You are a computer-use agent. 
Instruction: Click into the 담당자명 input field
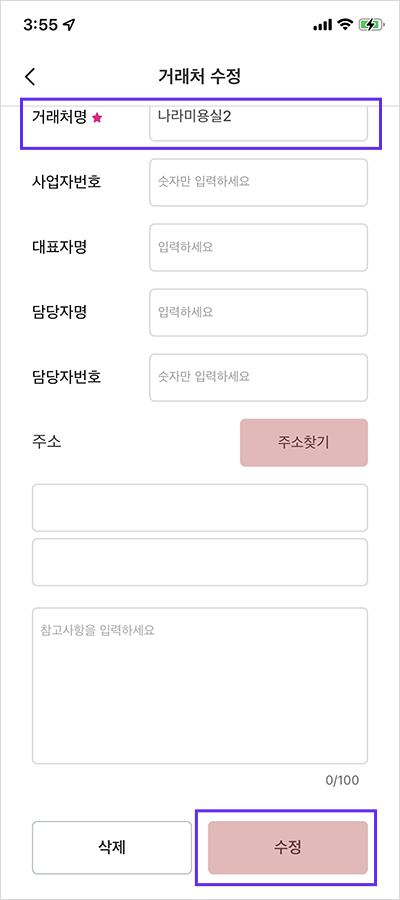258,312
